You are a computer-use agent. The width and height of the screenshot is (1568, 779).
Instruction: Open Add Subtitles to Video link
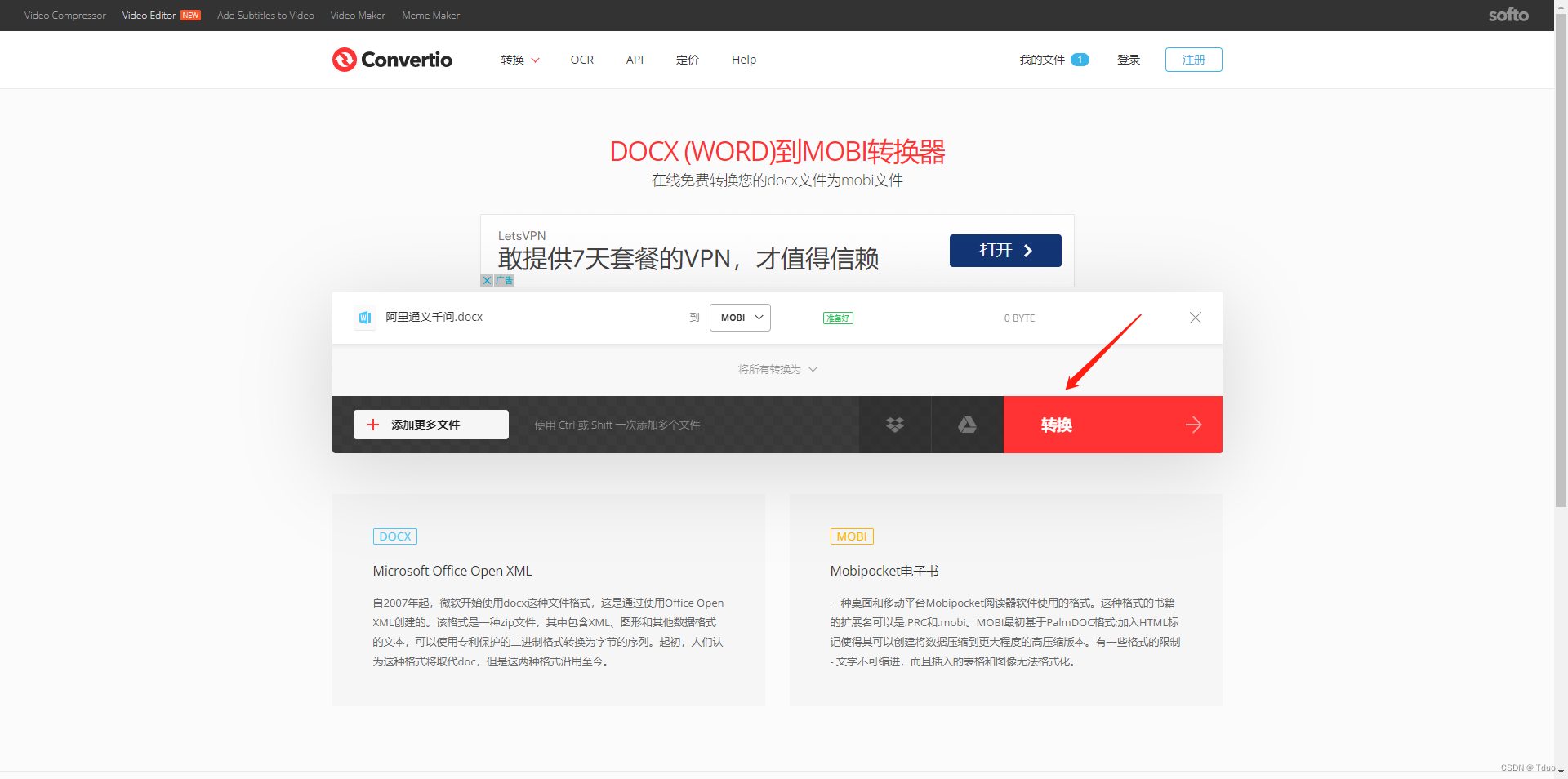click(265, 16)
